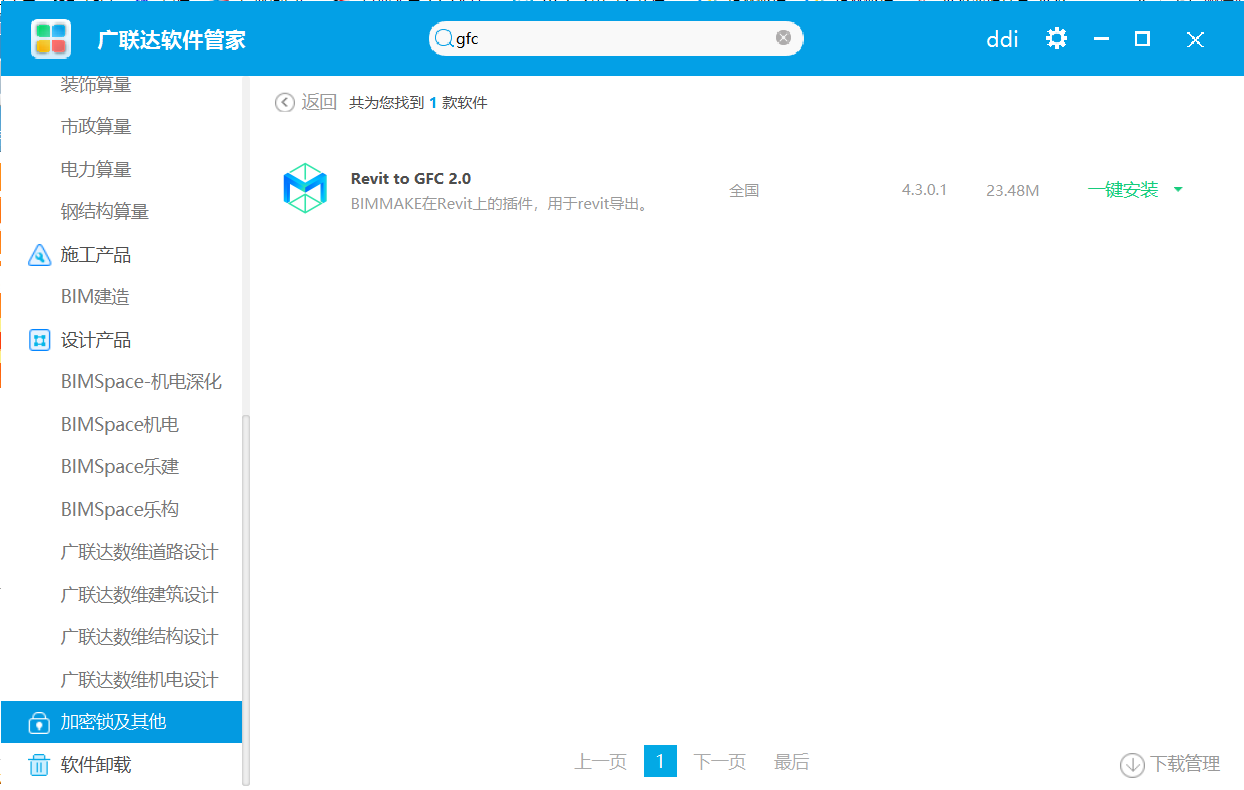Screen dimensions: 1244x790
Task: Click 一键安装 for Revit to GFC 2.0
Action: (x=1123, y=190)
